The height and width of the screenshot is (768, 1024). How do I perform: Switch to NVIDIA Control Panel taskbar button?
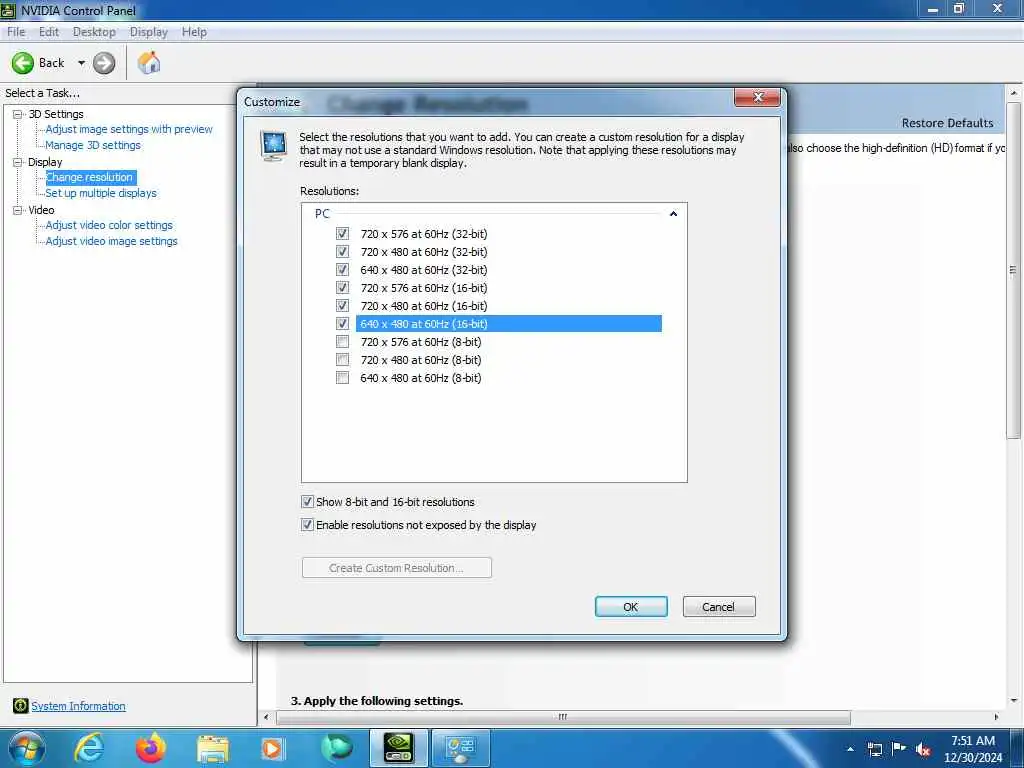click(x=398, y=748)
